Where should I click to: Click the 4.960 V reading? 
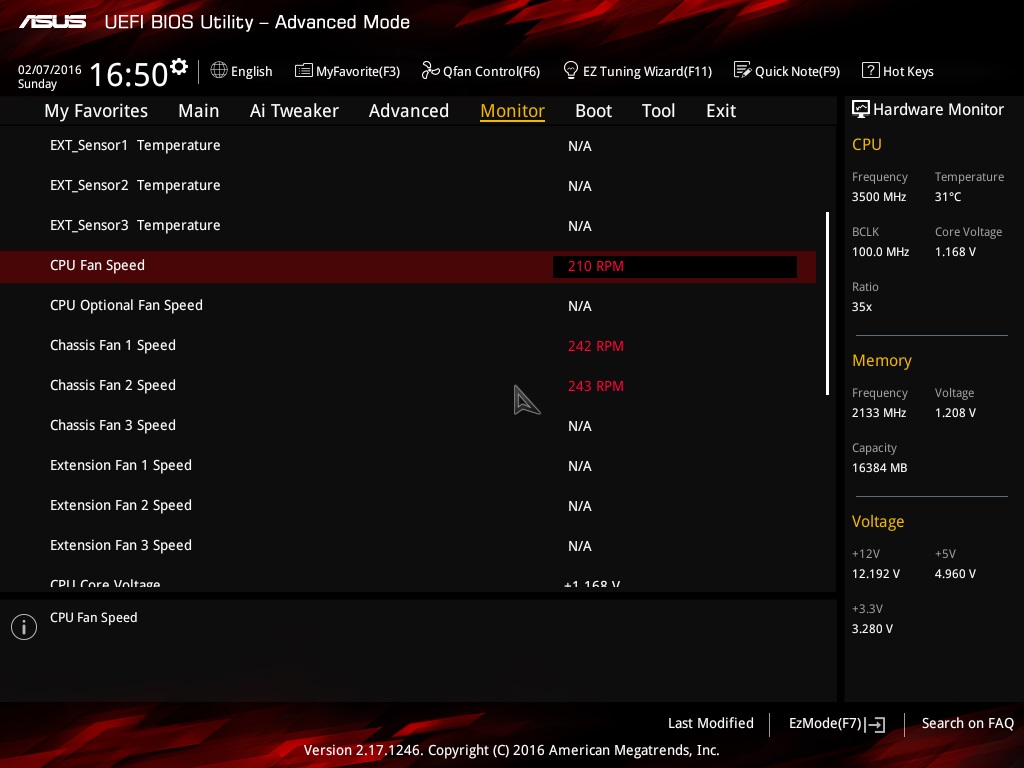pos(955,574)
